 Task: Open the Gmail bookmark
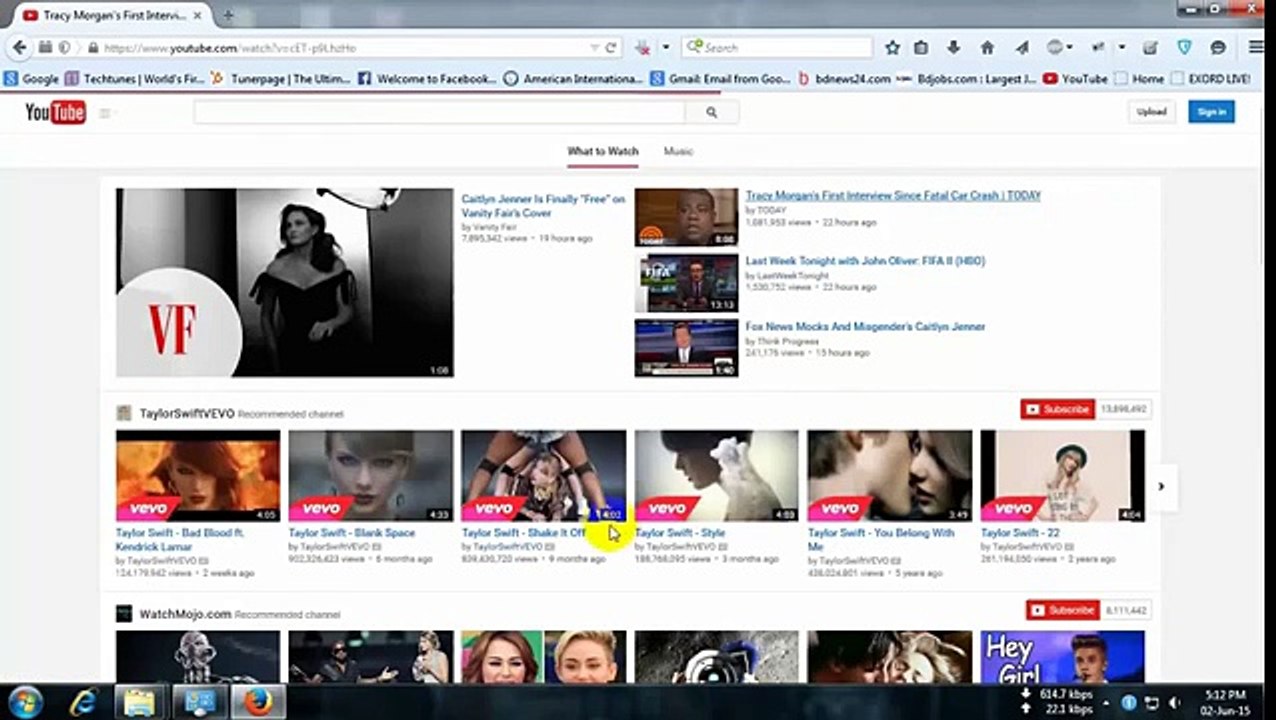click(x=721, y=78)
